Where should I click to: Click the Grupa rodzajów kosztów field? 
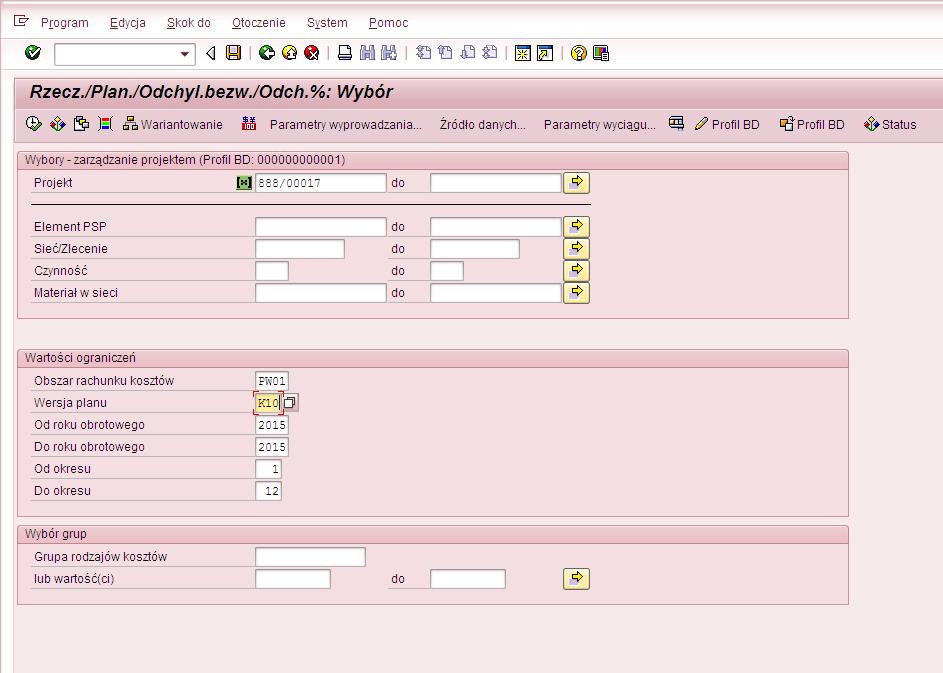[310, 557]
